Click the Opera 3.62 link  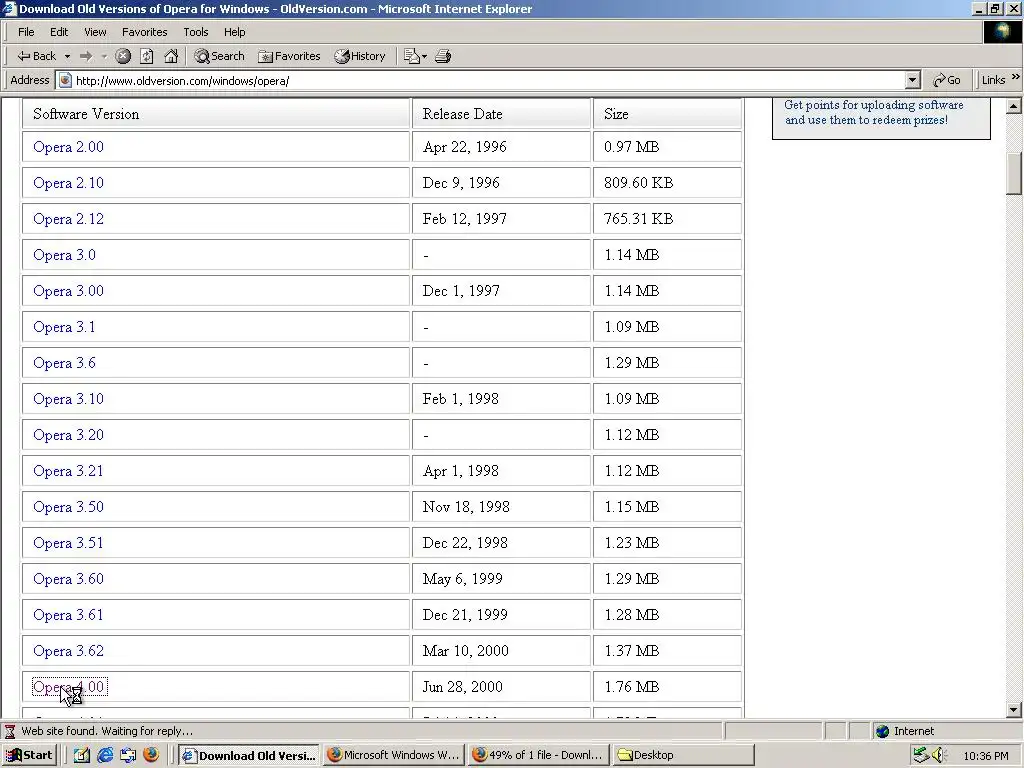click(69, 650)
